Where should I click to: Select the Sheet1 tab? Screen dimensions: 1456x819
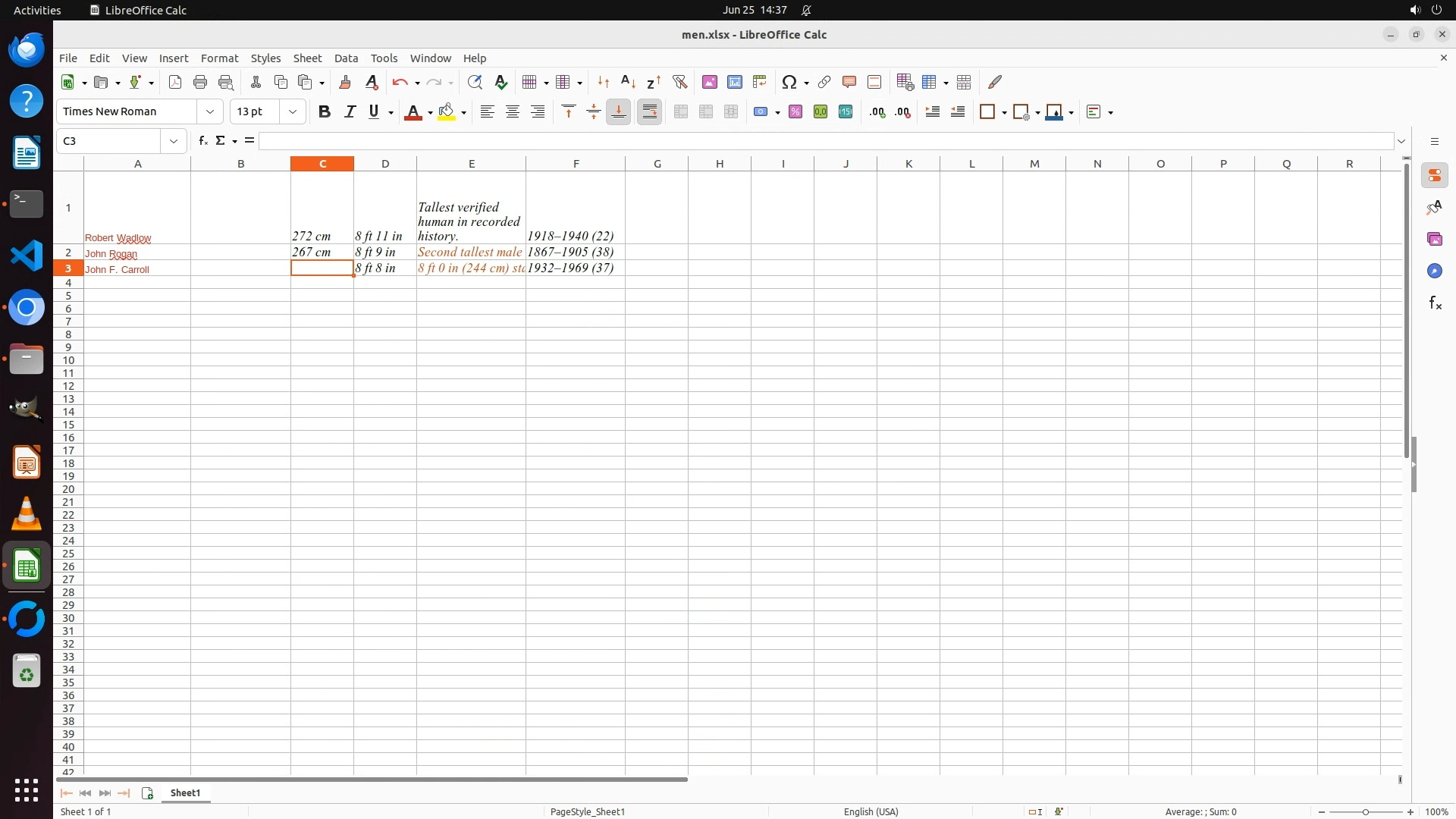pyautogui.click(x=185, y=793)
